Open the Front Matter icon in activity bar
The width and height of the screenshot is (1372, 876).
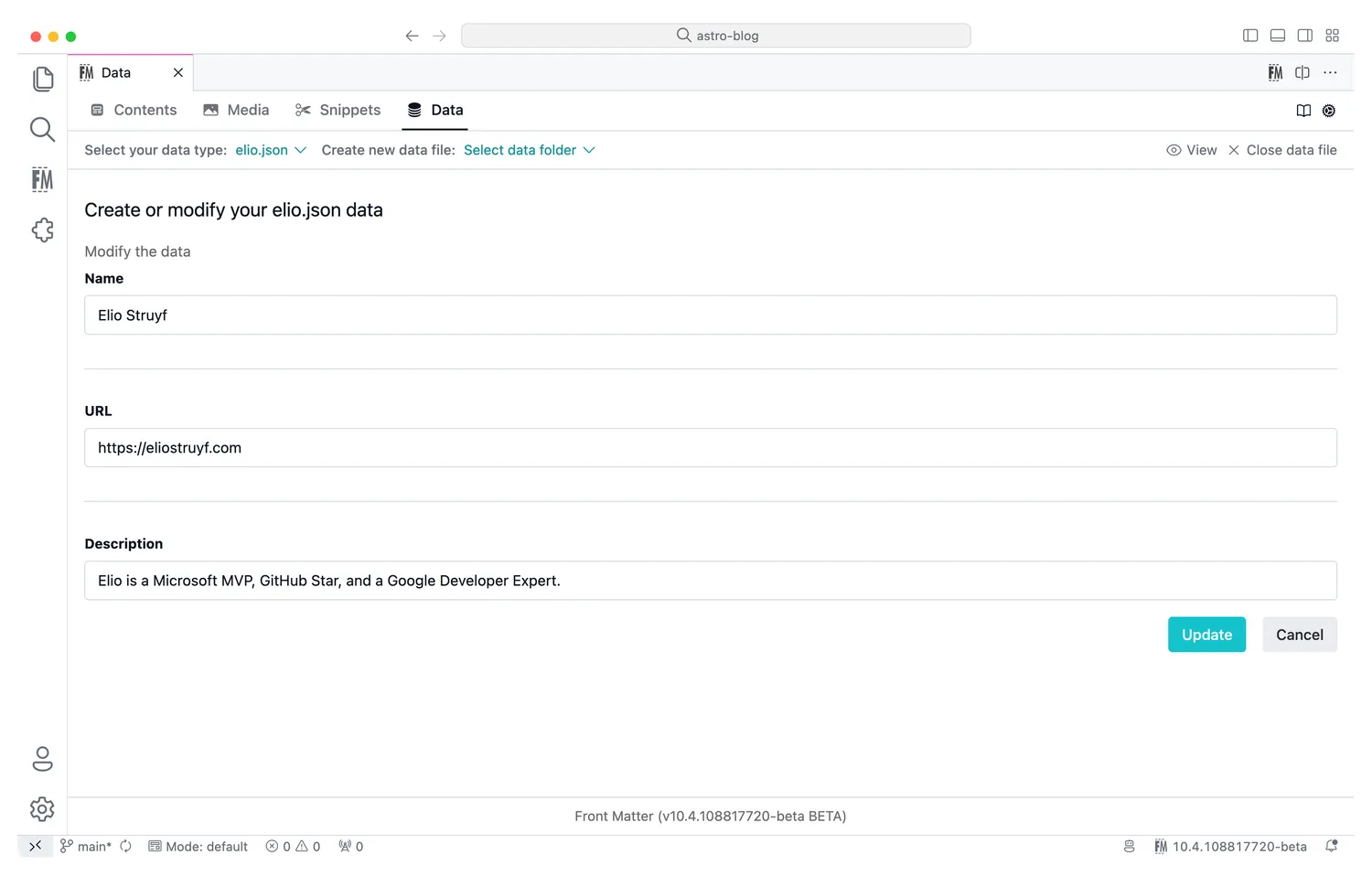click(42, 179)
